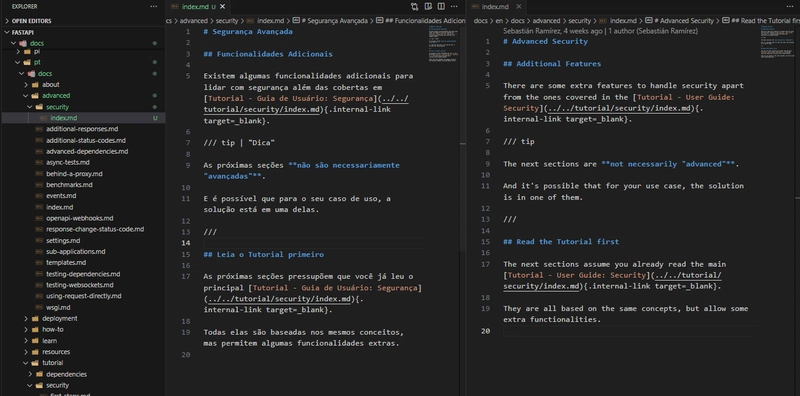Open additional-status-codes.md in Explorer

click(x=86, y=140)
